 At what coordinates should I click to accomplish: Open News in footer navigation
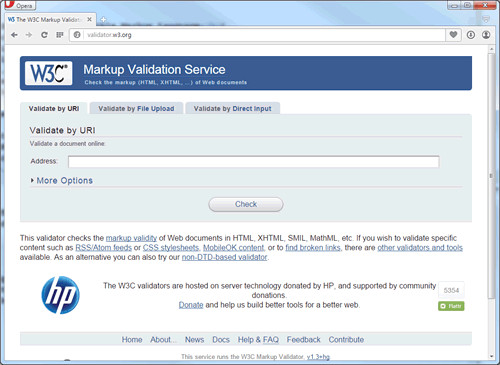[x=194, y=340]
